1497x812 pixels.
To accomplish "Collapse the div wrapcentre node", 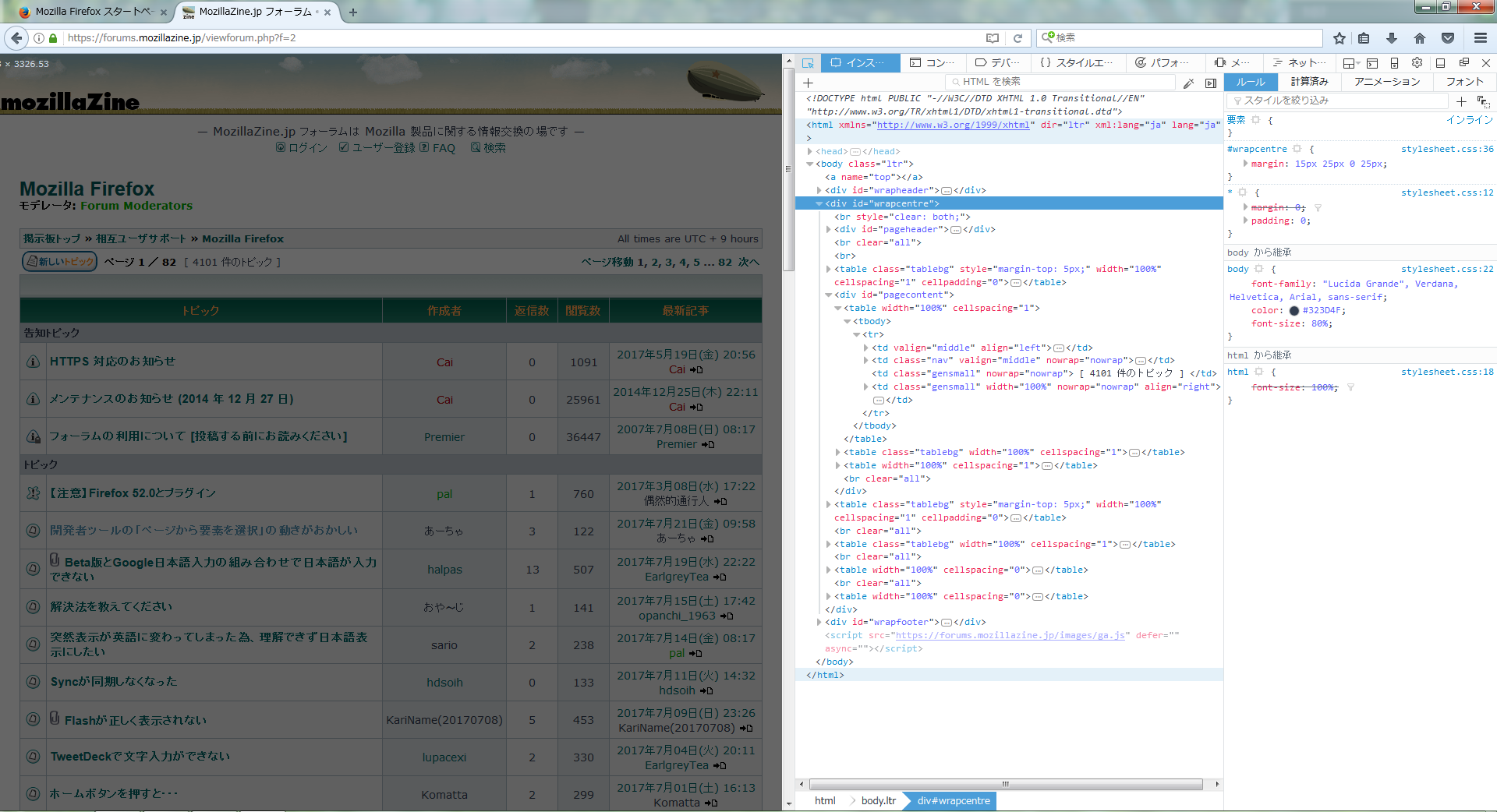I will point(819,203).
